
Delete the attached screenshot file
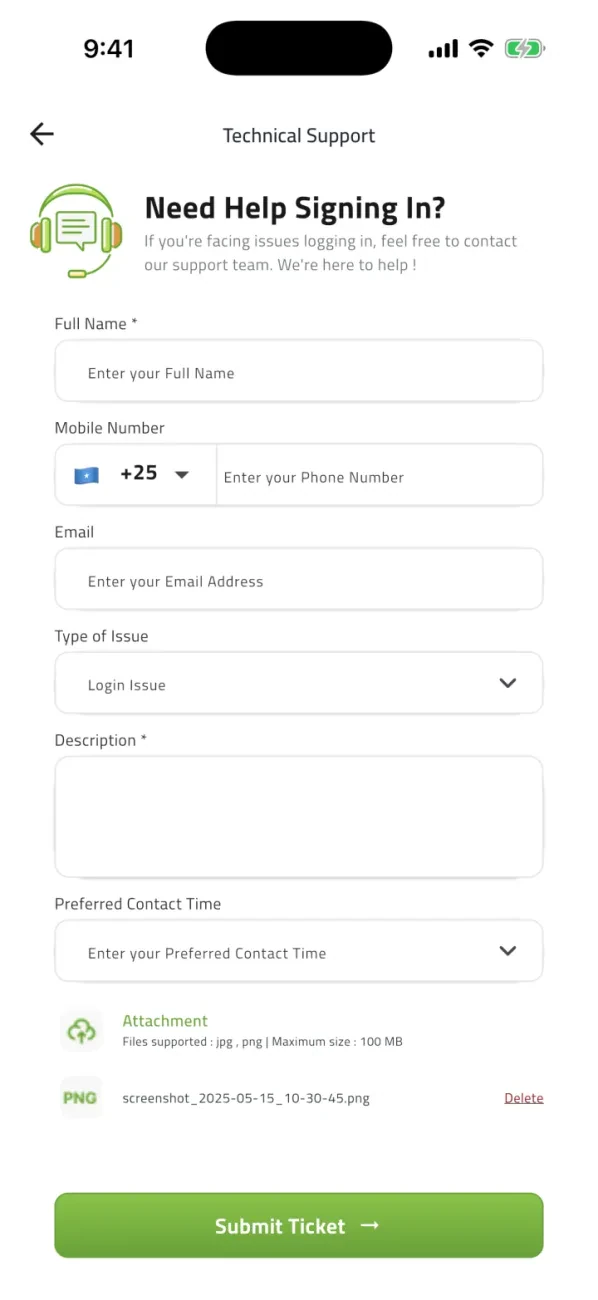[524, 1098]
